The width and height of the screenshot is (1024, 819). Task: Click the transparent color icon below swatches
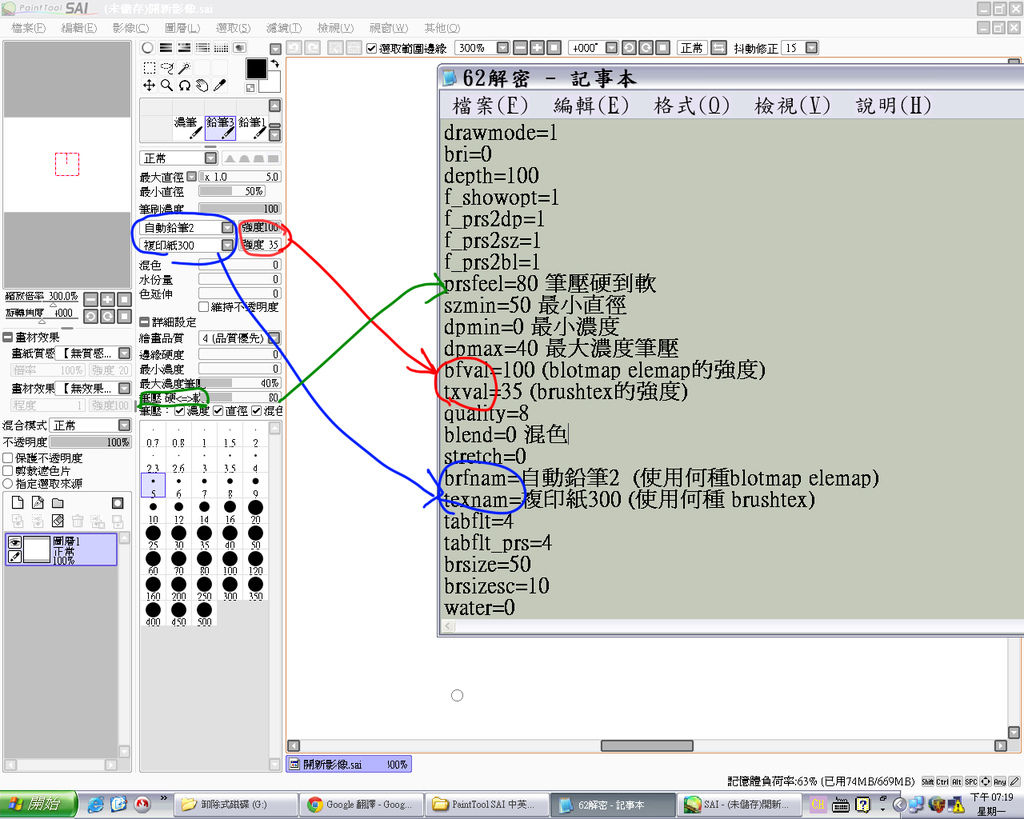250,88
